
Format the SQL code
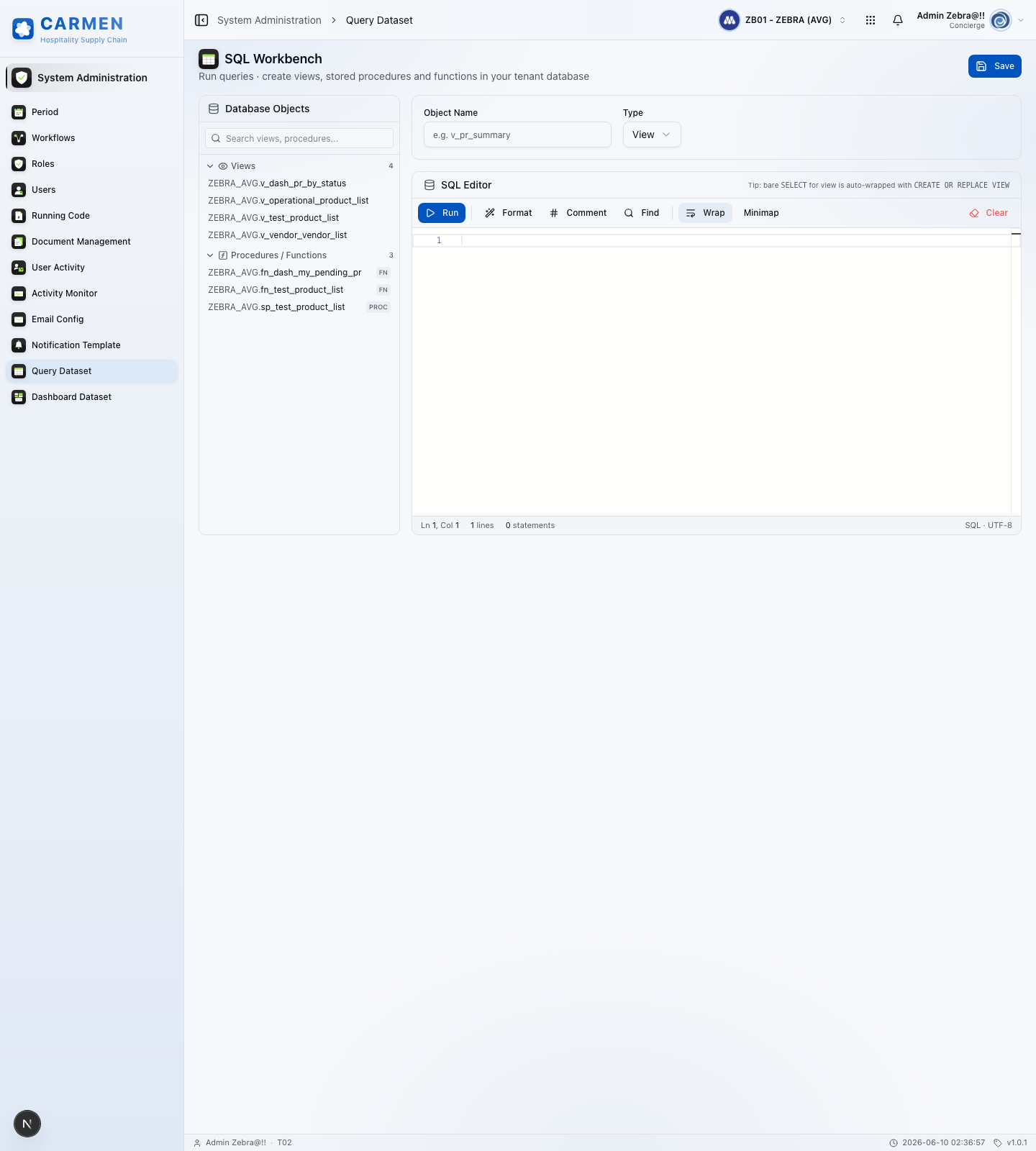(509, 213)
